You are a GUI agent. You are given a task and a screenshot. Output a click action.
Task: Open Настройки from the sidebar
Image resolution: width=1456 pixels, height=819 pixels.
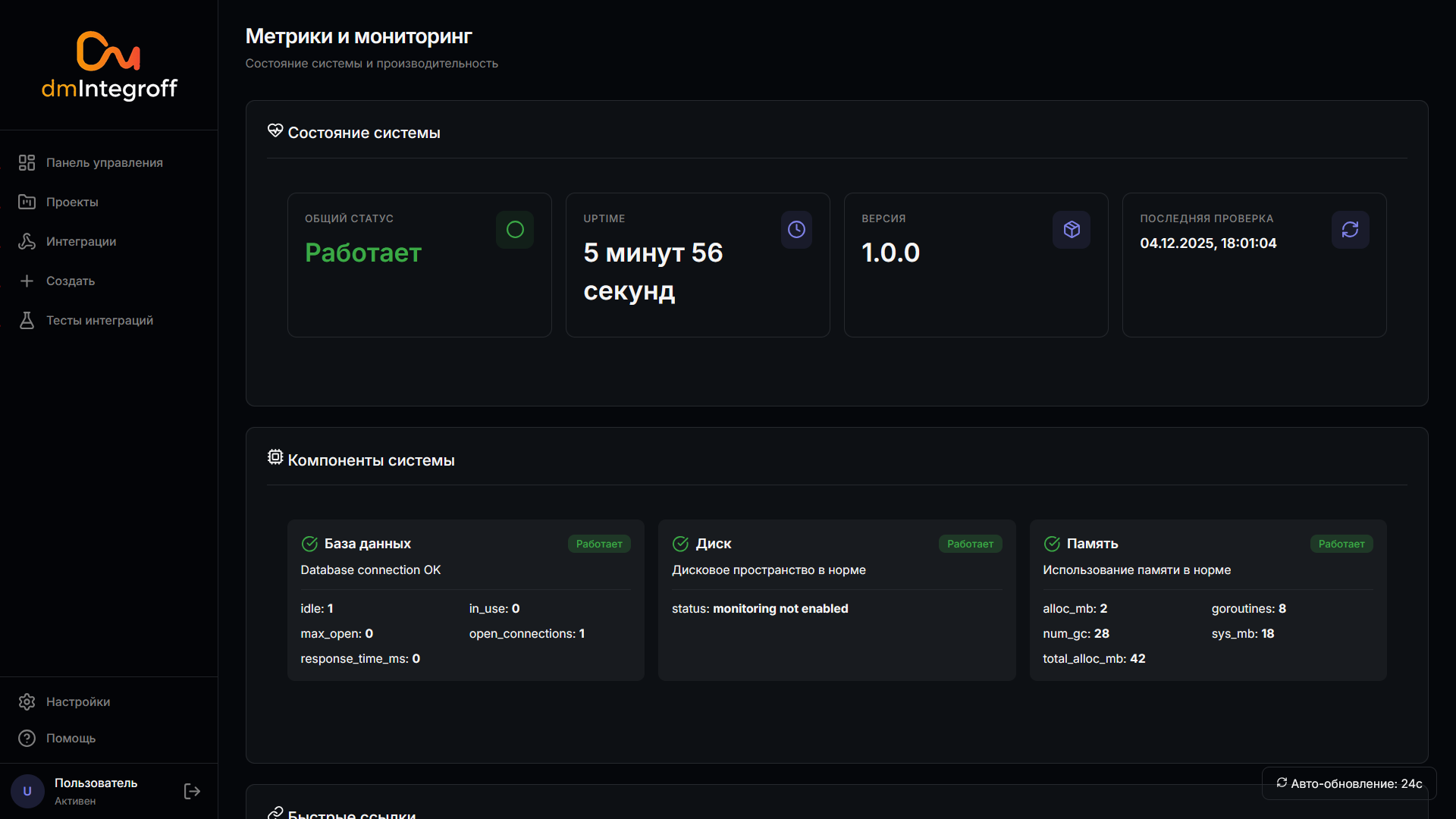click(78, 702)
